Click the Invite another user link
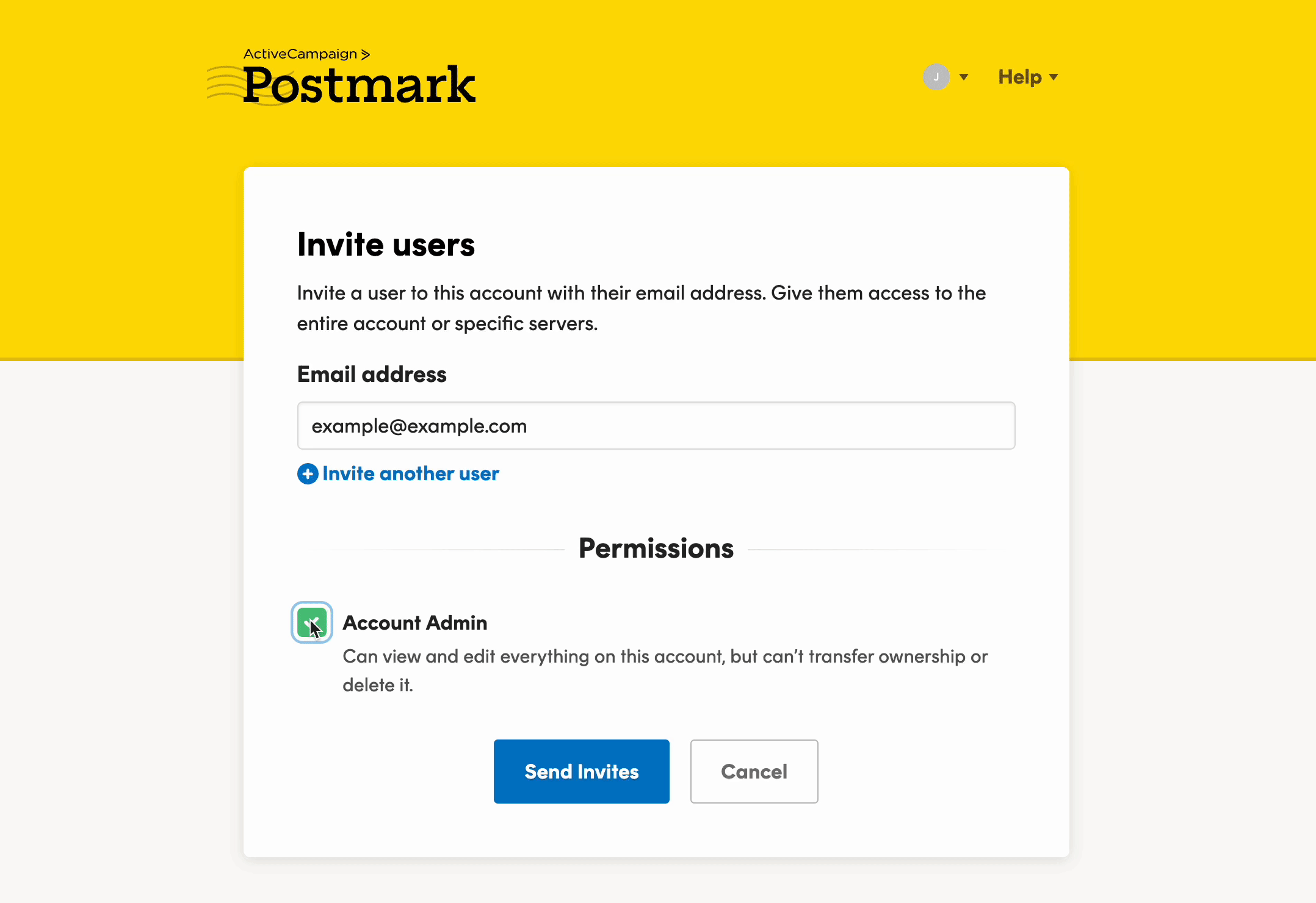Image resolution: width=1316 pixels, height=903 pixels. [x=410, y=474]
